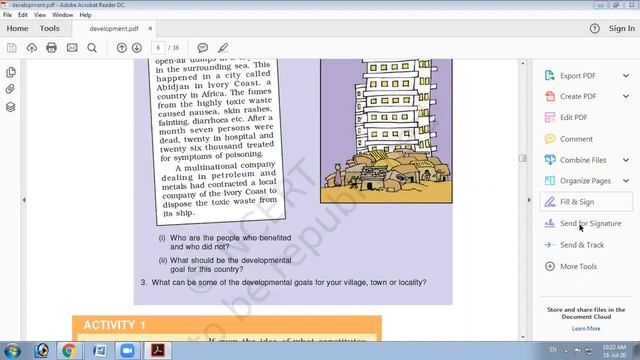Screen dimensions: 640x360
Task: Expand the Create PDF chevron
Action: 626,96
